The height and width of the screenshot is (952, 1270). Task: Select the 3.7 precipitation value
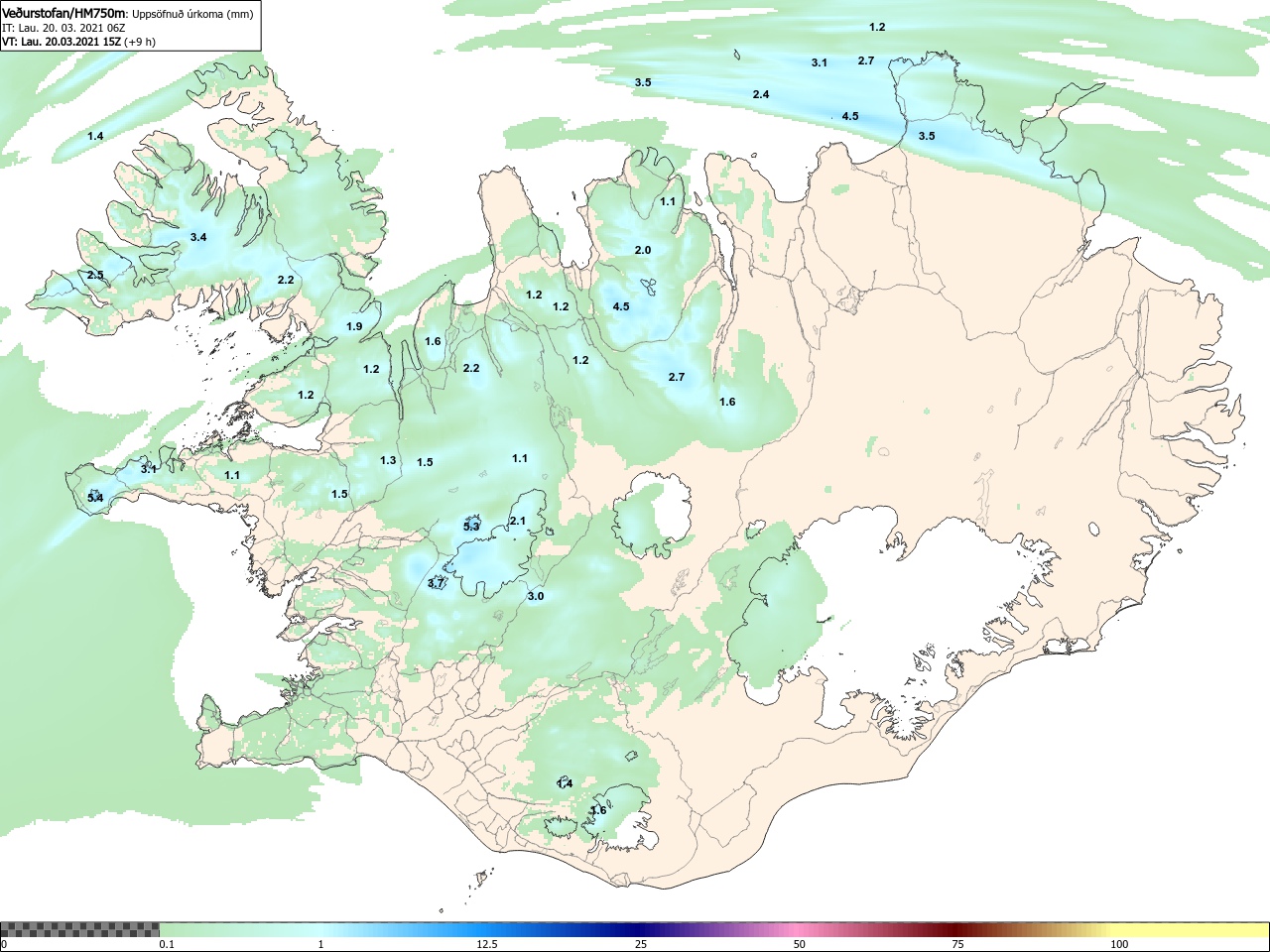coord(436,584)
